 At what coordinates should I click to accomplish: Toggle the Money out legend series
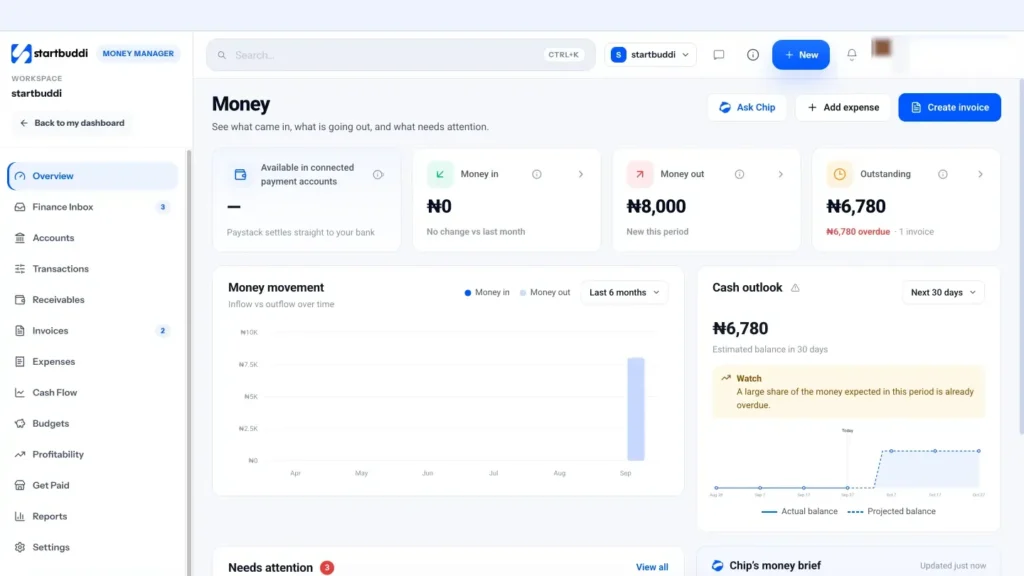point(545,293)
